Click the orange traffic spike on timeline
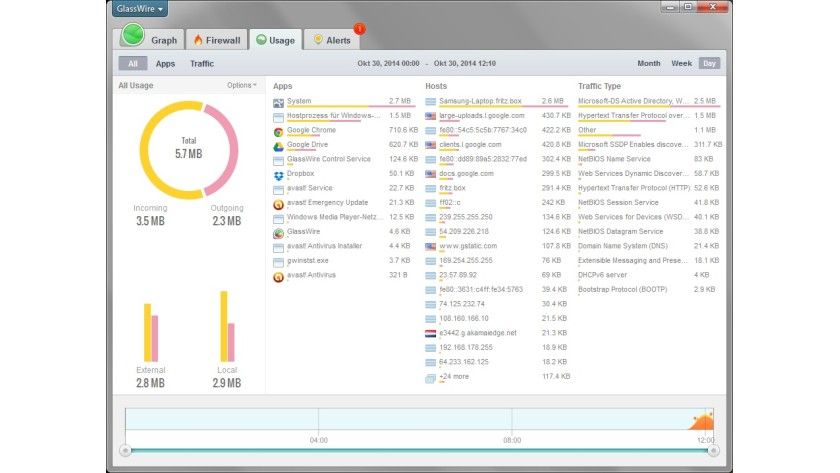Screen dimensions: 840x473 pyautogui.click(x=701, y=422)
